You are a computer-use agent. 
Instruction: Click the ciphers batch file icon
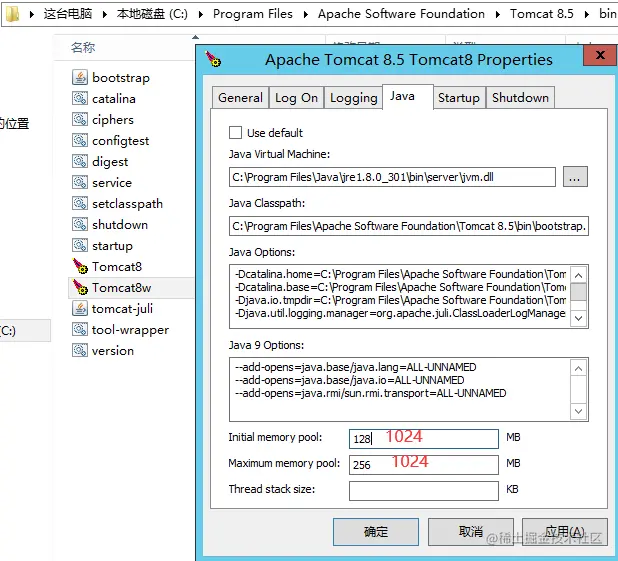(x=80, y=119)
